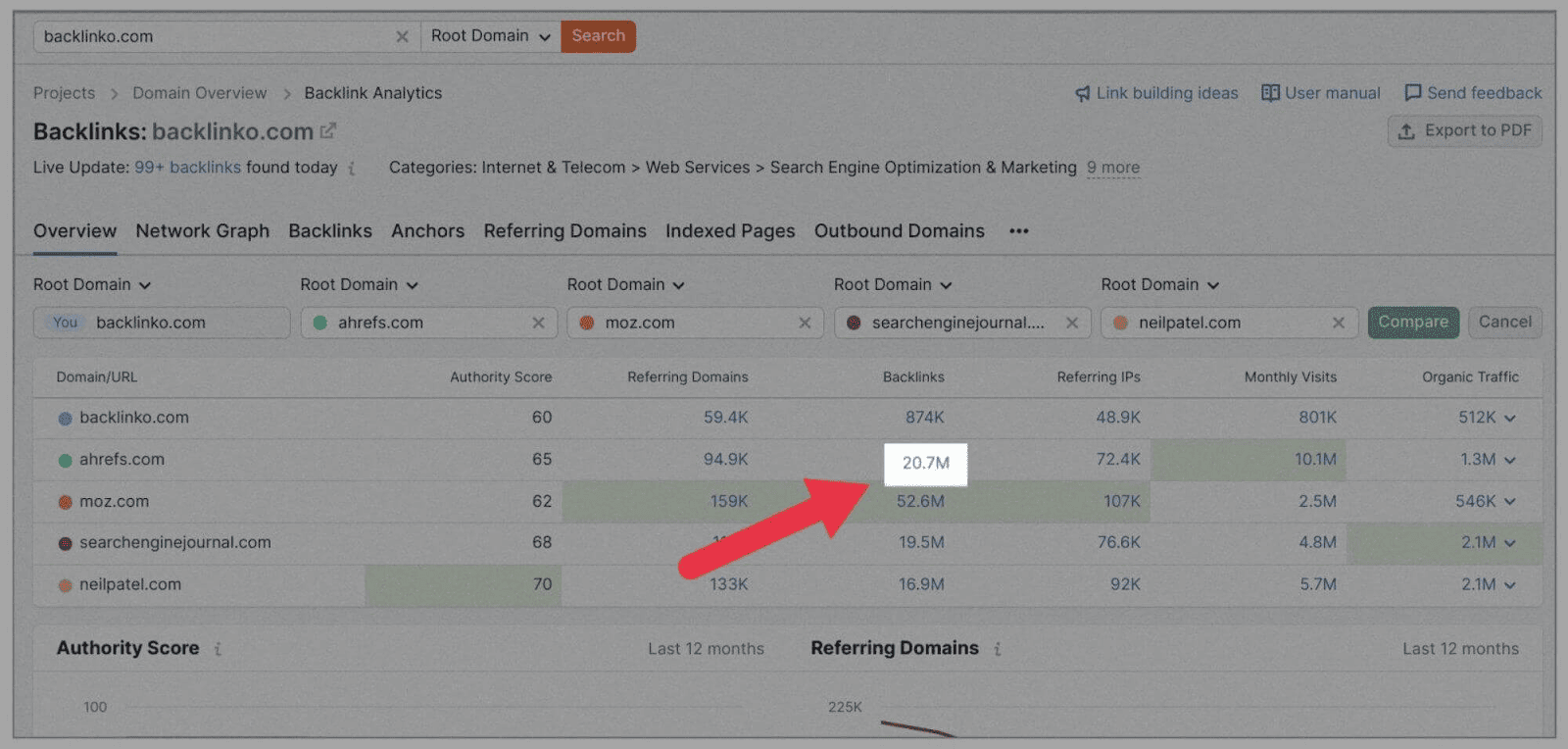Click the green dot in ahrefs.com field
Screen dimensions: 1568x749
pyautogui.click(x=319, y=323)
